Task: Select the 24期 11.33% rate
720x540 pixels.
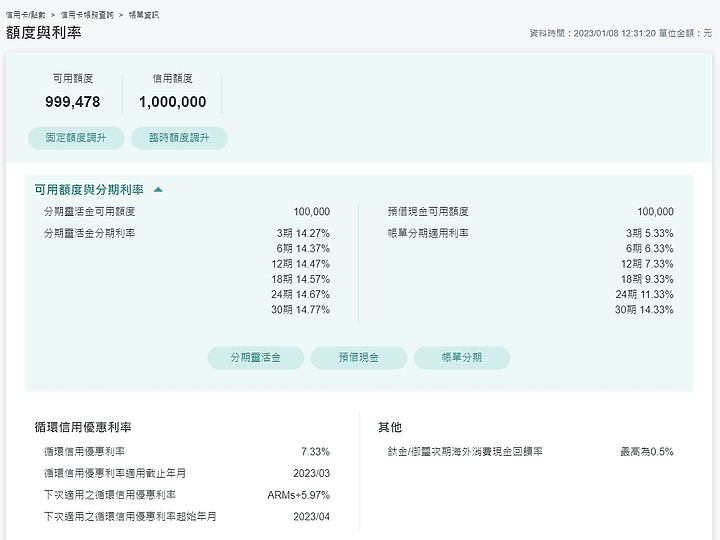Action: 645,294
